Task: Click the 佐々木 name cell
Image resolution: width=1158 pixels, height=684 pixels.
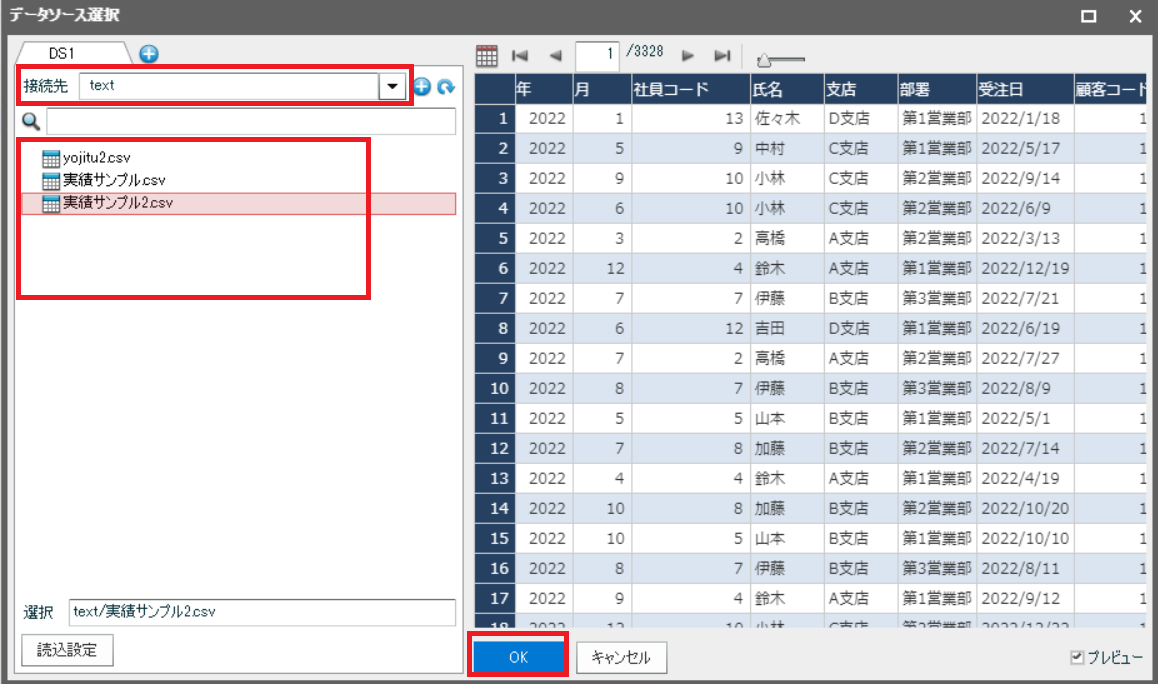Action: 787,118
